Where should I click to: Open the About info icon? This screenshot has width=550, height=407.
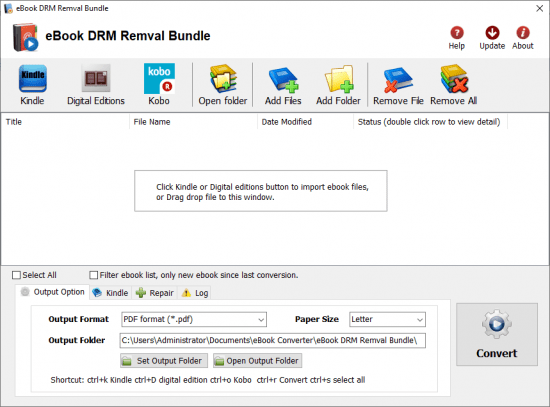coord(523,33)
